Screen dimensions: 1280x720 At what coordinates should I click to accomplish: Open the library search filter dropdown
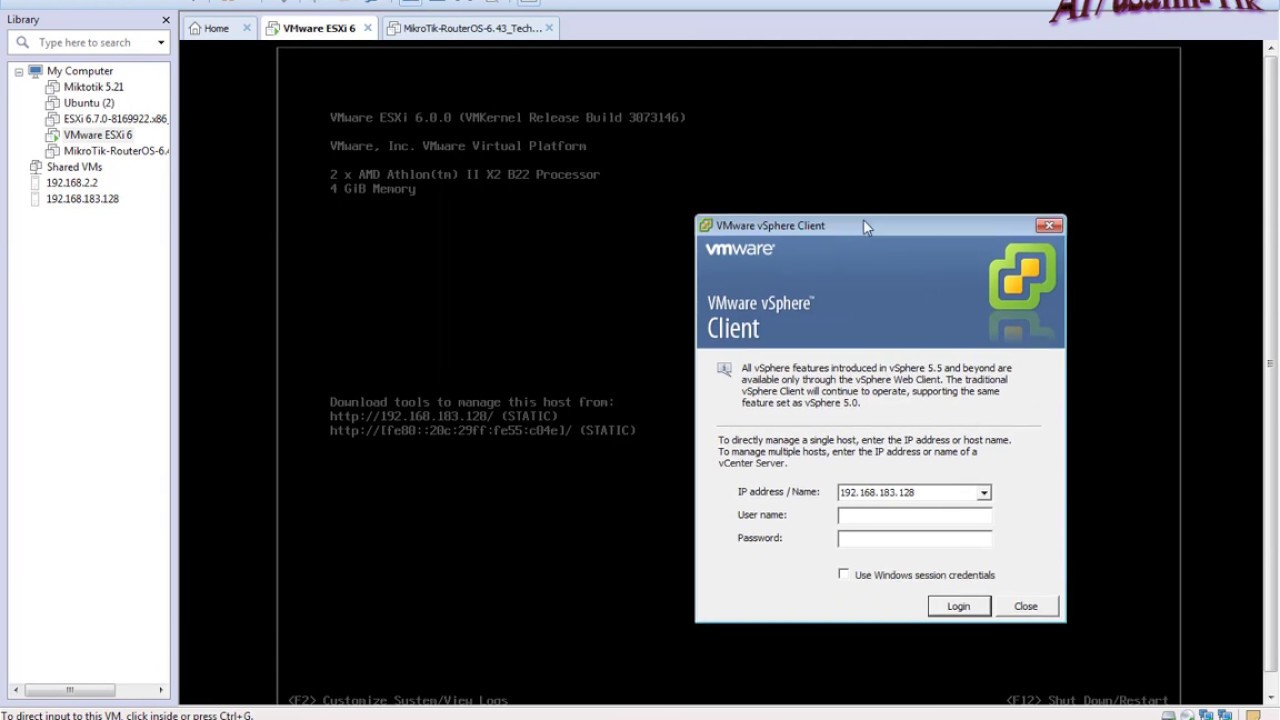point(161,43)
